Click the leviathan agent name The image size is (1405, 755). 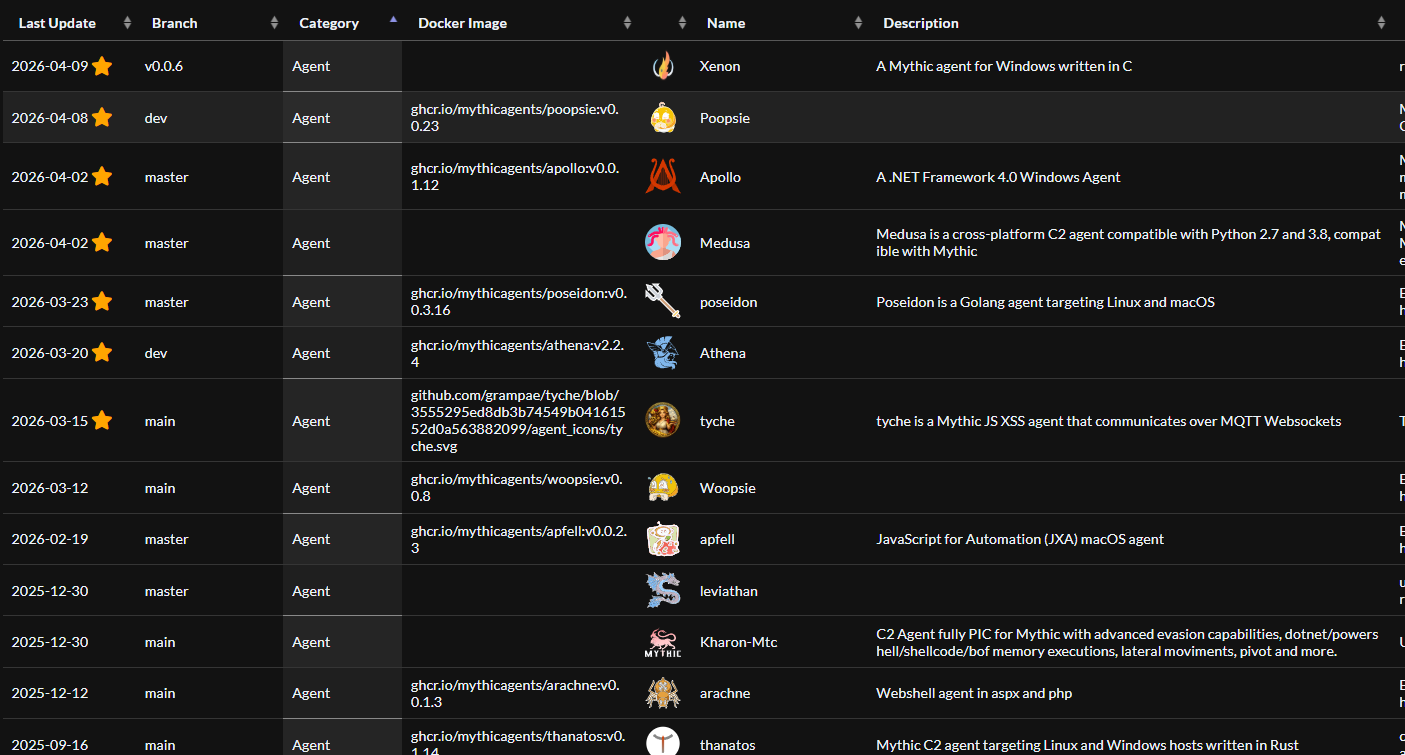click(729, 591)
